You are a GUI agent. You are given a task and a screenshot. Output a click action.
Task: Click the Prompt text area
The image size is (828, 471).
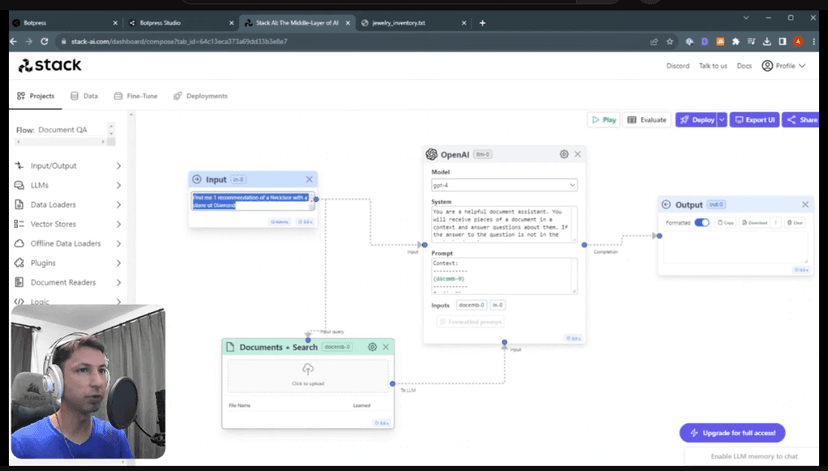[504, 276]
